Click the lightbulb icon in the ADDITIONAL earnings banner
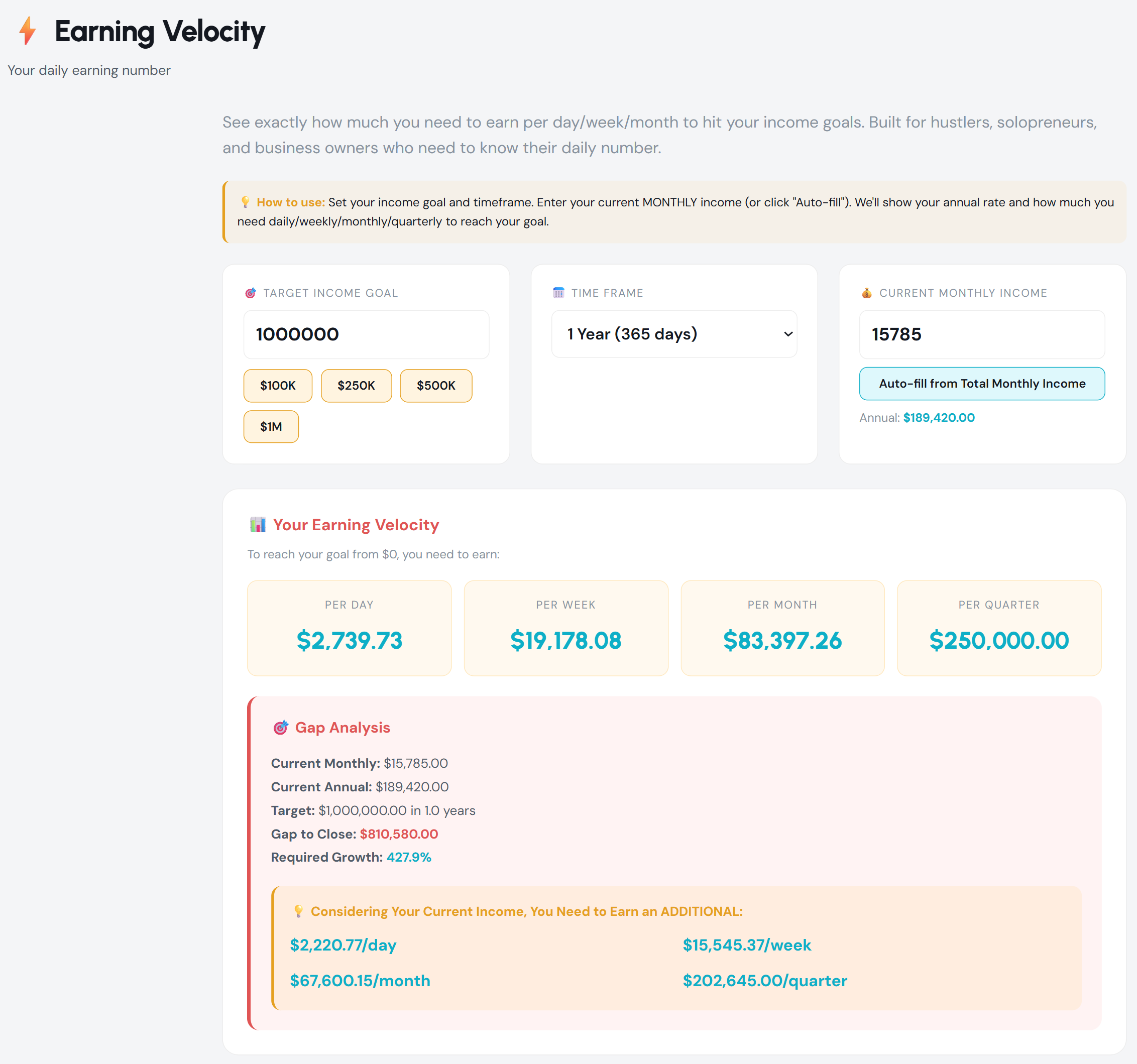Screen dimensions: 1137x1064 (299, 911)
